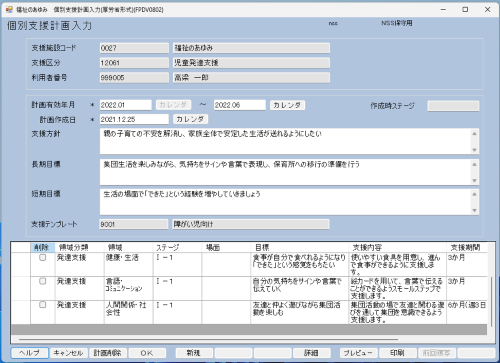Click the 利用者番号 field 999005
500x363 pixels.
tap(134, 78)
